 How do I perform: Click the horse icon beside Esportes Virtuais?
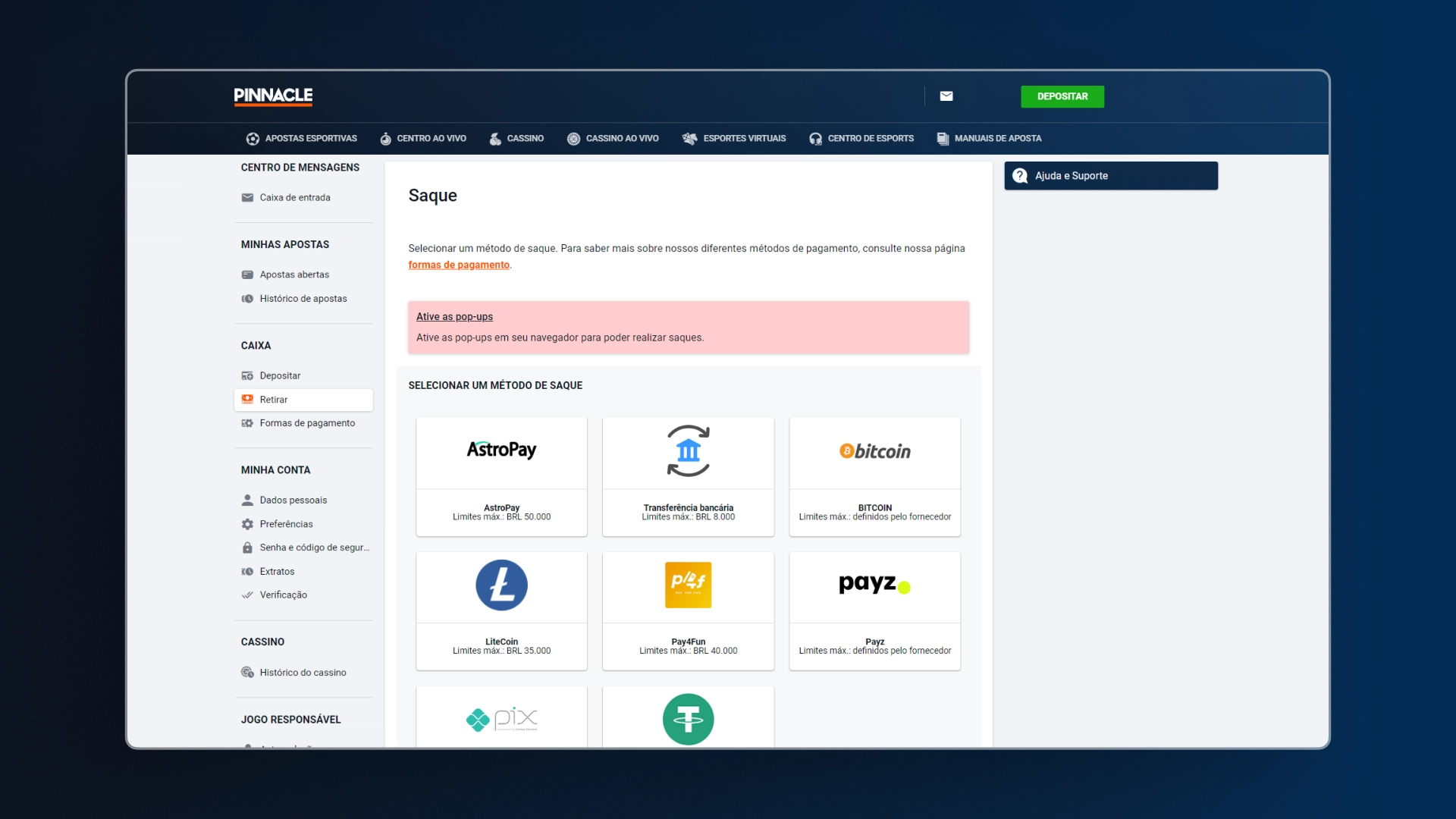[x=689, y=139]
